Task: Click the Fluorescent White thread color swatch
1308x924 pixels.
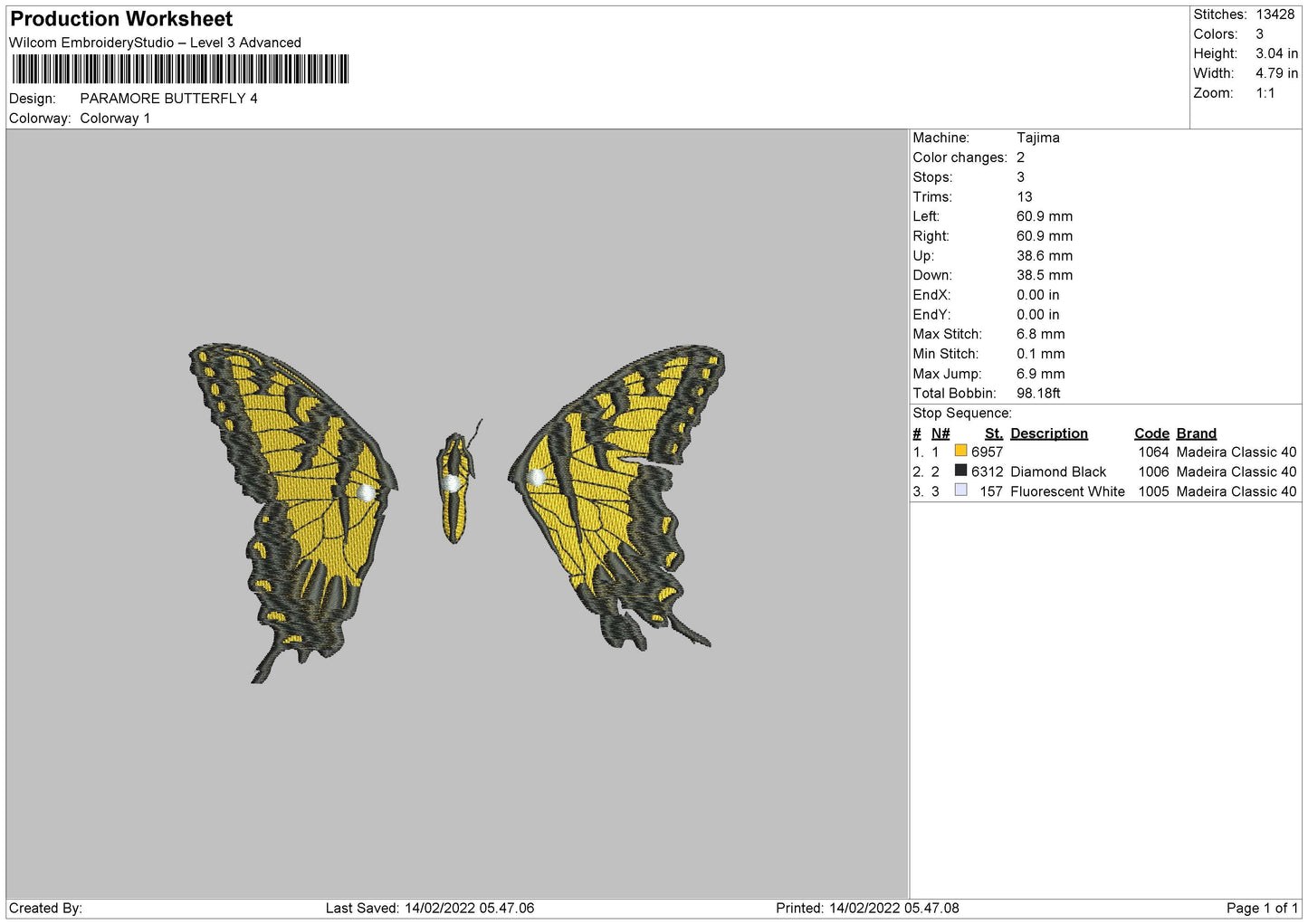Action: tap(960, 491)
